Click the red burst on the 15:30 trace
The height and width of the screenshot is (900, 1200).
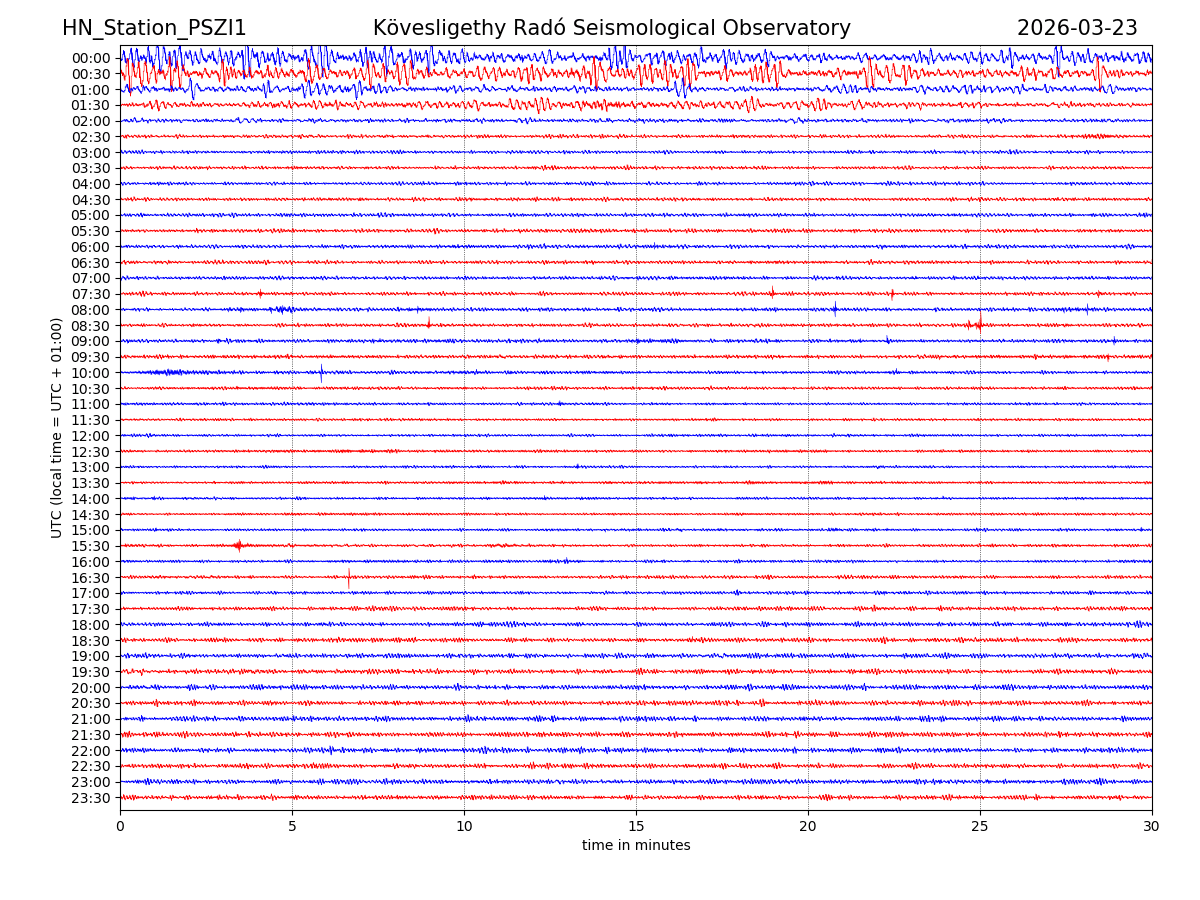coord(238,545)
